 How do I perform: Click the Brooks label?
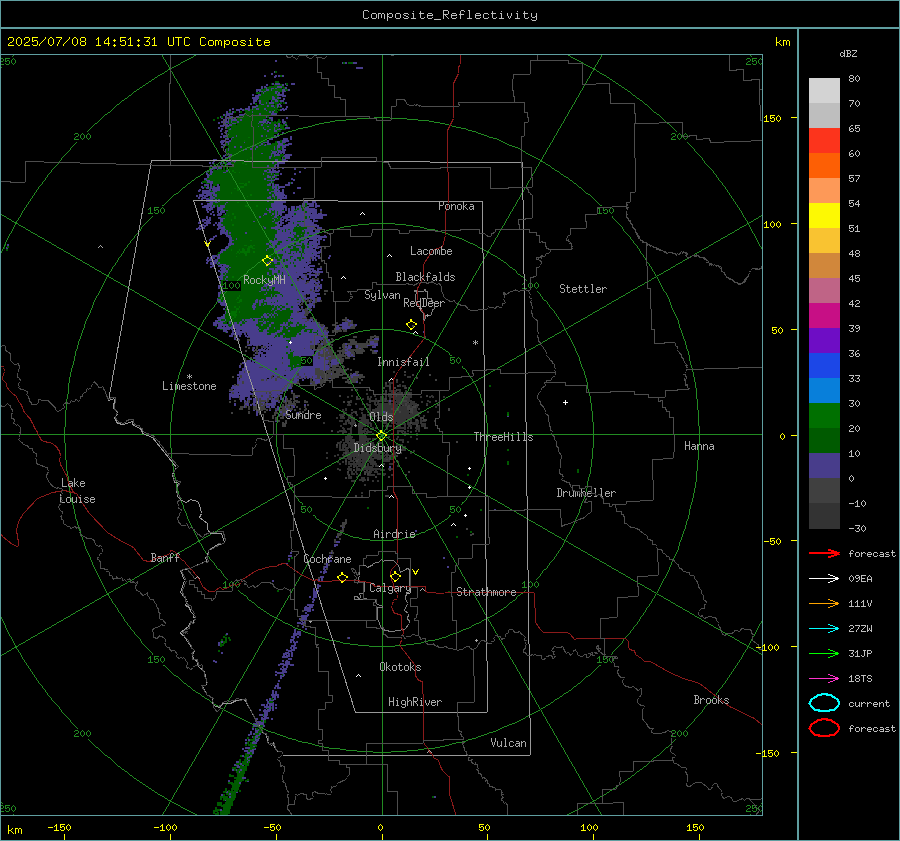(x=711, y=700)
